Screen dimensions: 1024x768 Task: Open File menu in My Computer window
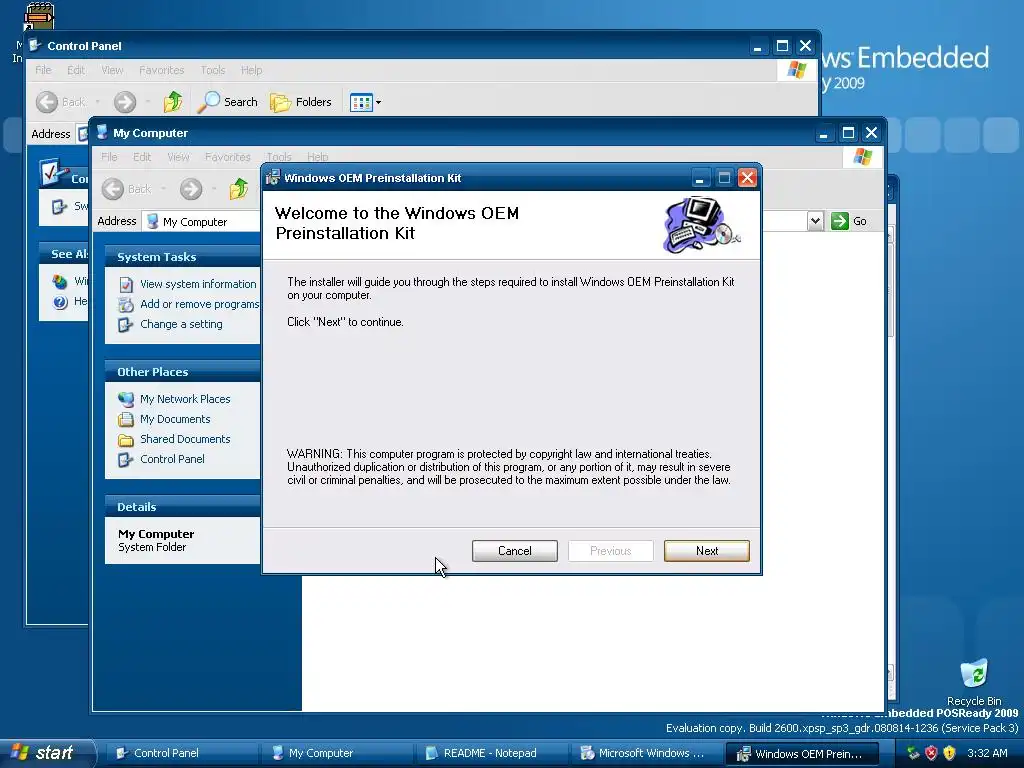pos(109,157)
